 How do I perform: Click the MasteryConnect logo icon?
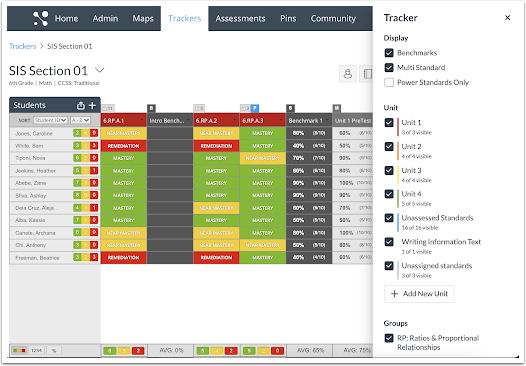click(41, 18)
